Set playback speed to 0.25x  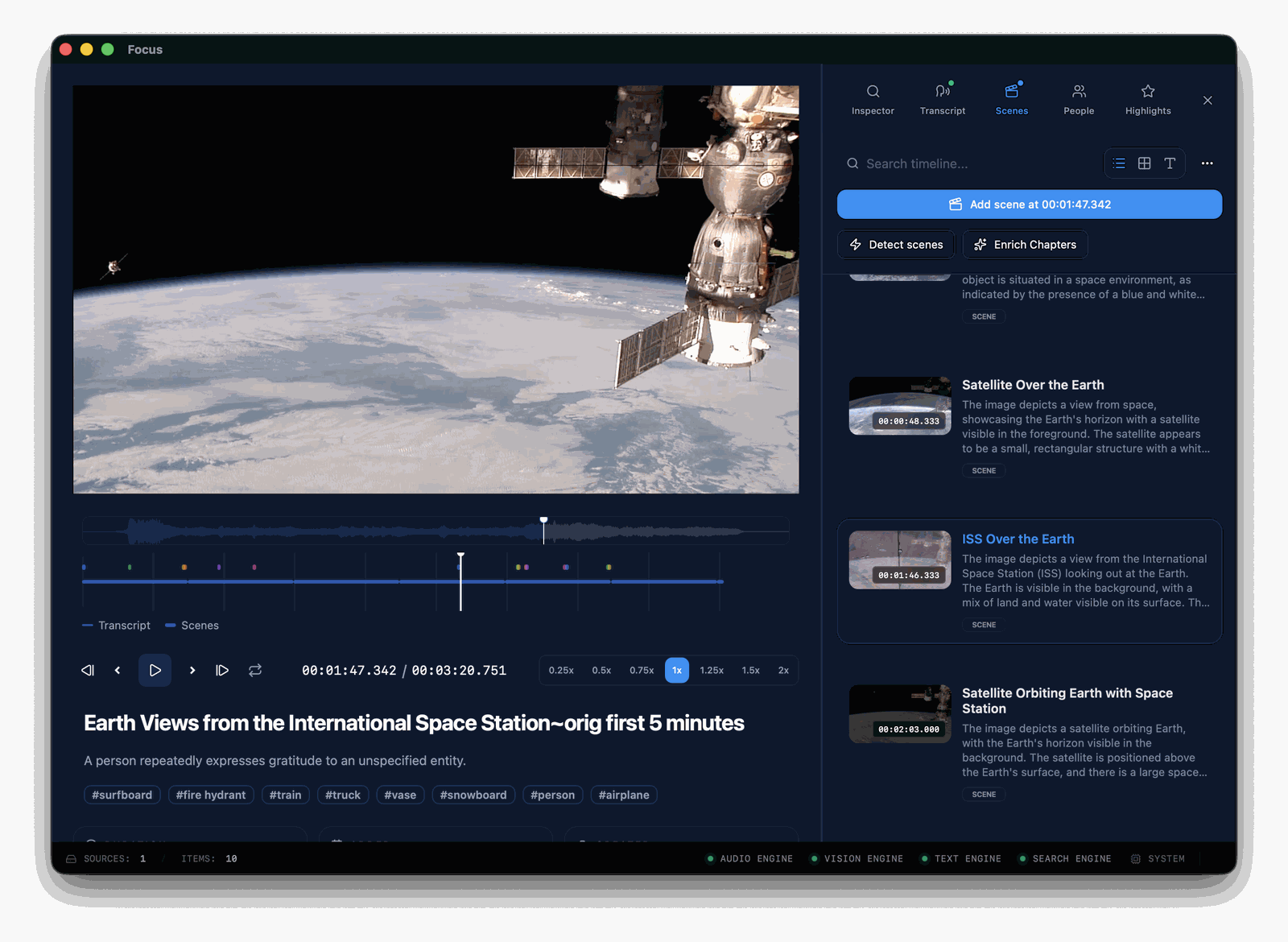(561, 670)
